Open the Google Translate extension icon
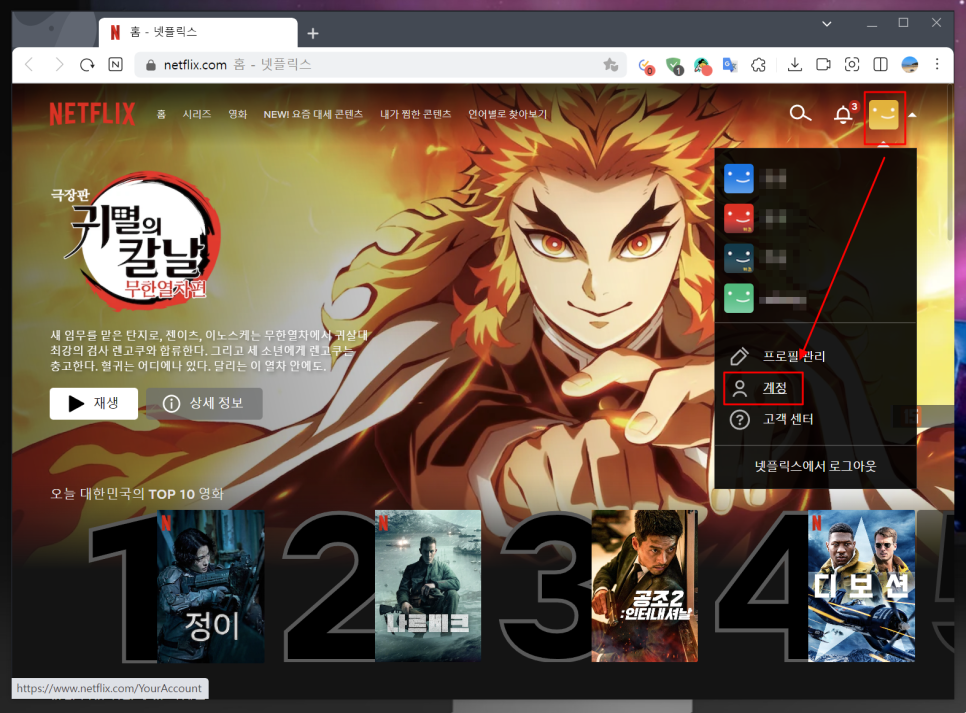This screenshot has width=966, height=713. coord(730,65)
